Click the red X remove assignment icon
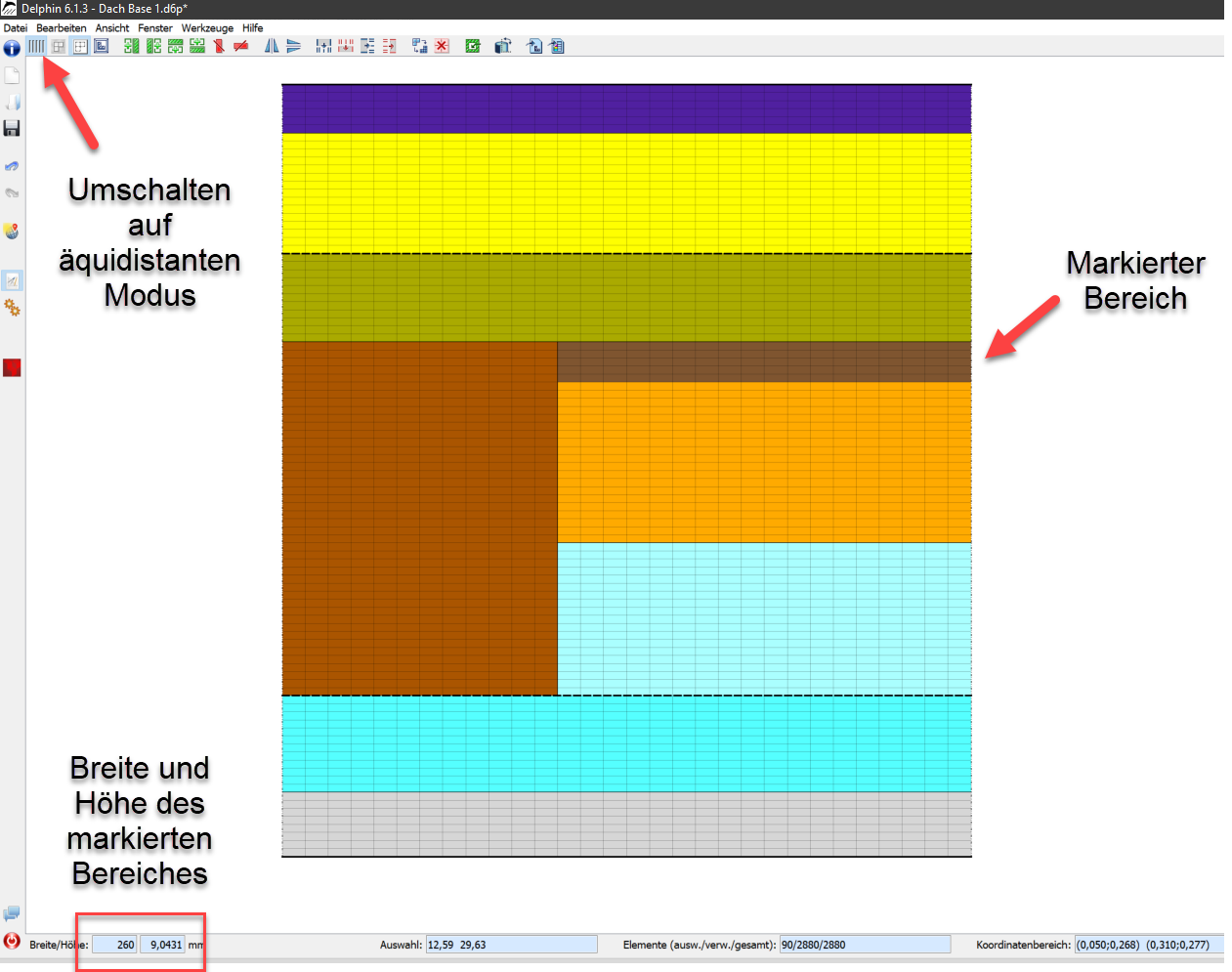This screenshot has width=1232, height=972. click(442, 46)
